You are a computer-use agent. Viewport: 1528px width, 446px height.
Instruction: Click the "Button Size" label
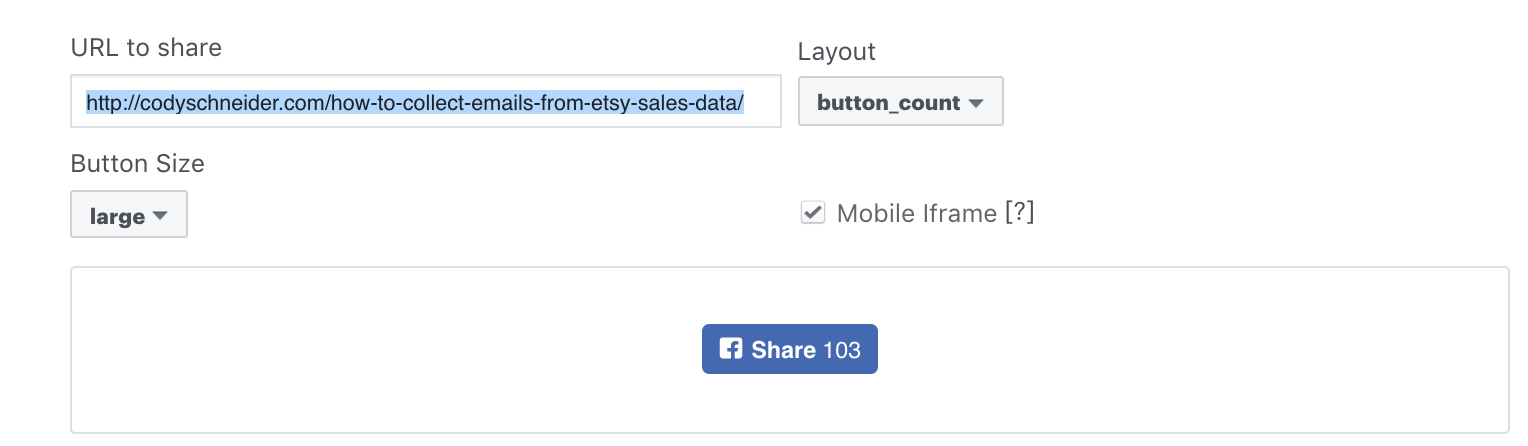click(x=138, y=163)
